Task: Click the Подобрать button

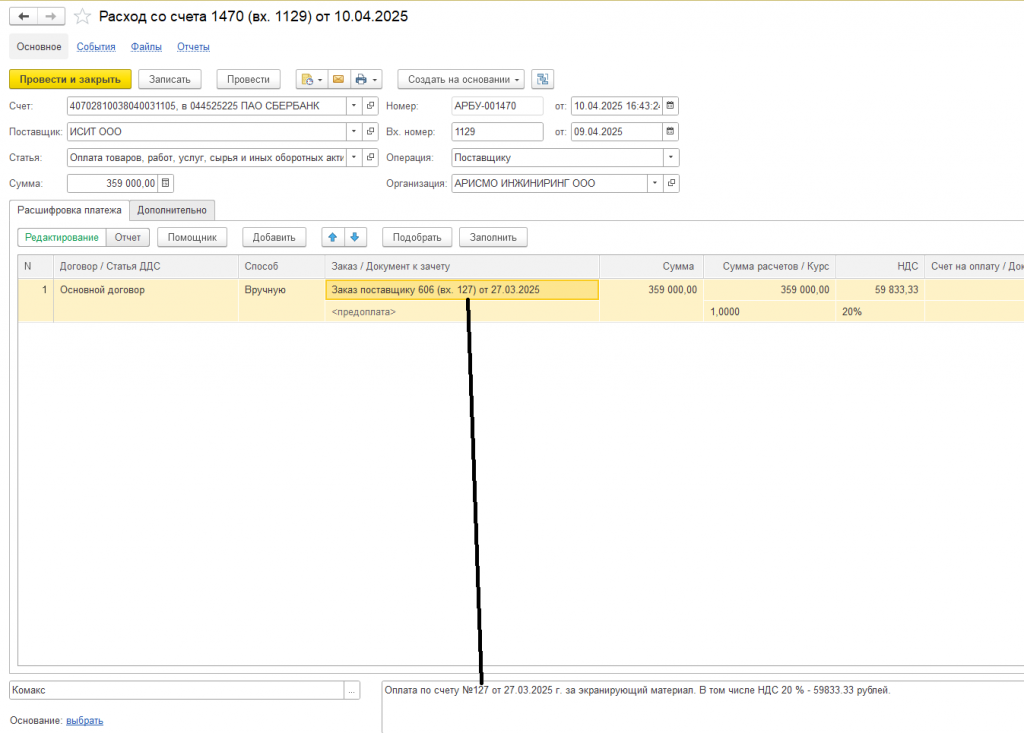Action: 417,237
